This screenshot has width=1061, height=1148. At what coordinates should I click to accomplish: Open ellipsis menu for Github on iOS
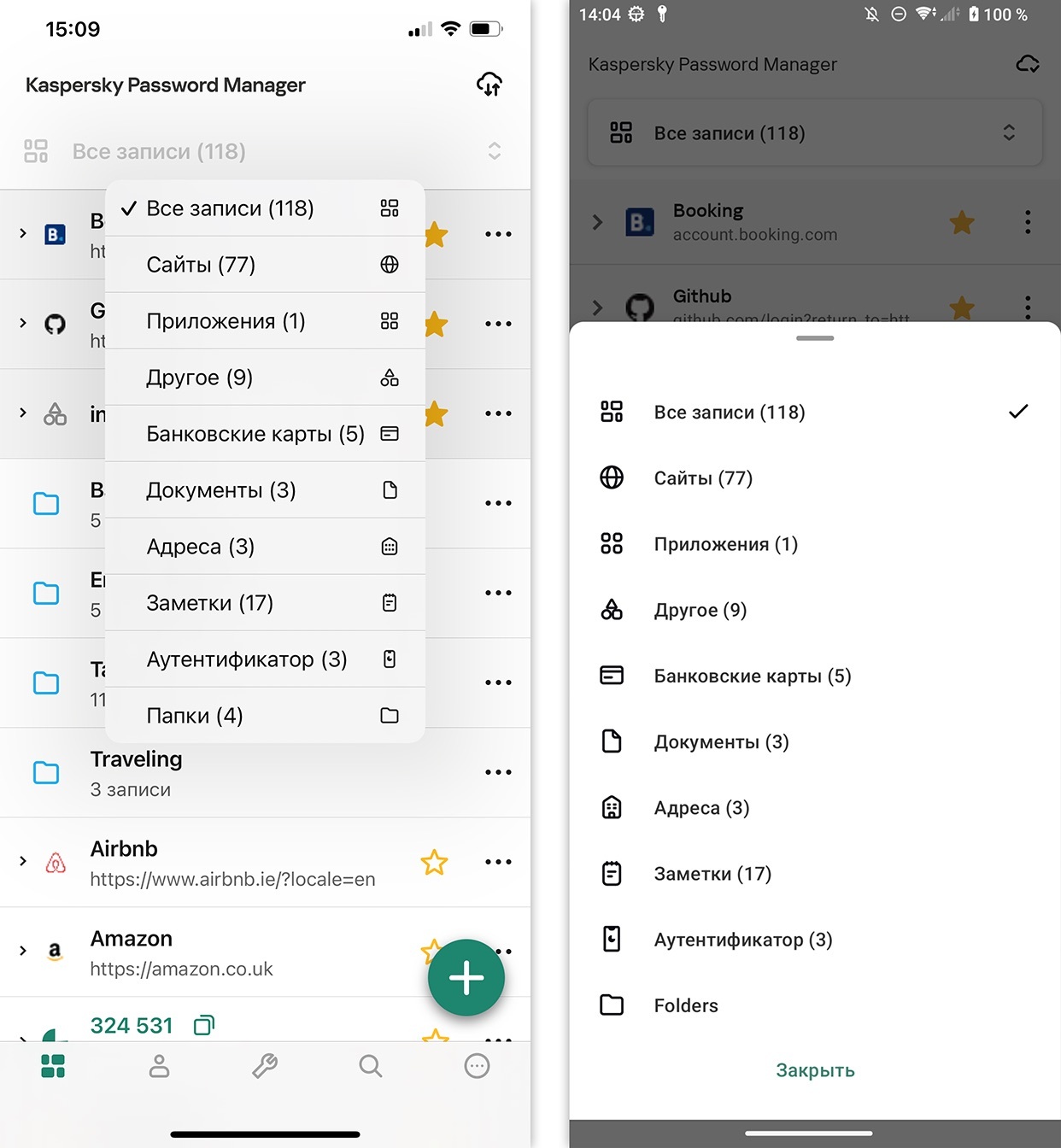498,324
